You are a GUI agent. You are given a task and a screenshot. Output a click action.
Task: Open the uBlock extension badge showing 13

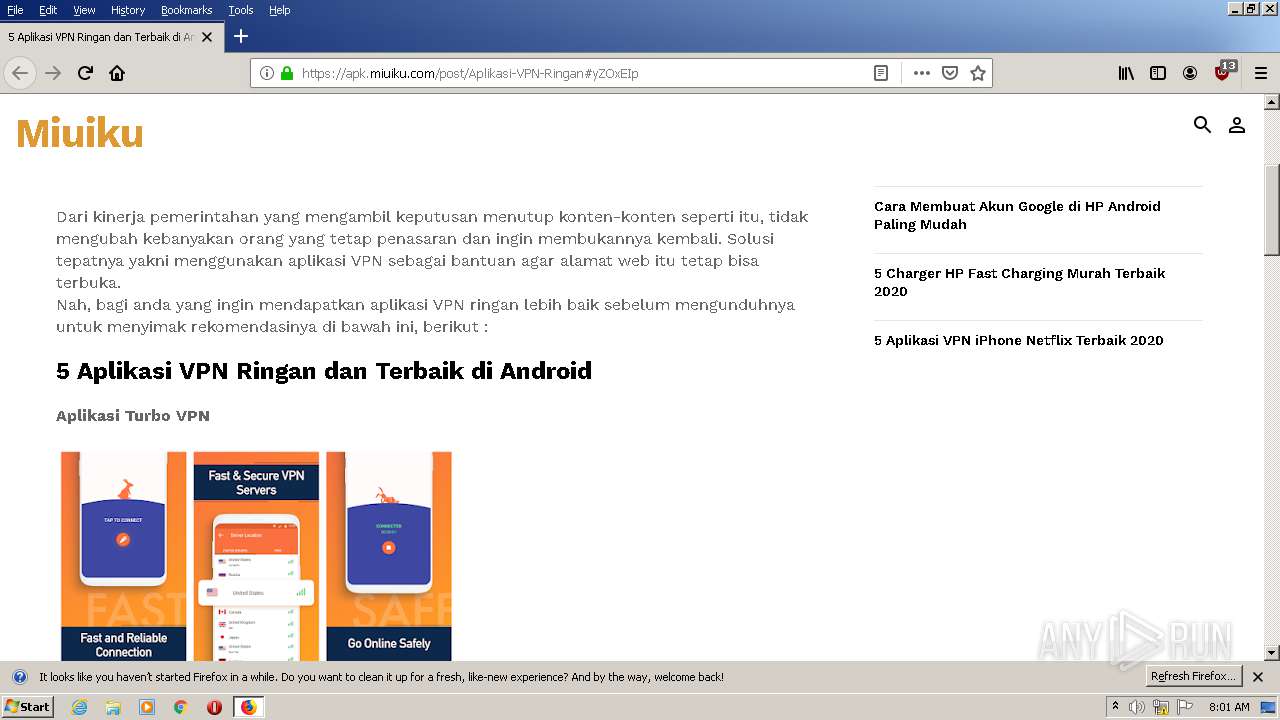click(x=1224, y=71)
